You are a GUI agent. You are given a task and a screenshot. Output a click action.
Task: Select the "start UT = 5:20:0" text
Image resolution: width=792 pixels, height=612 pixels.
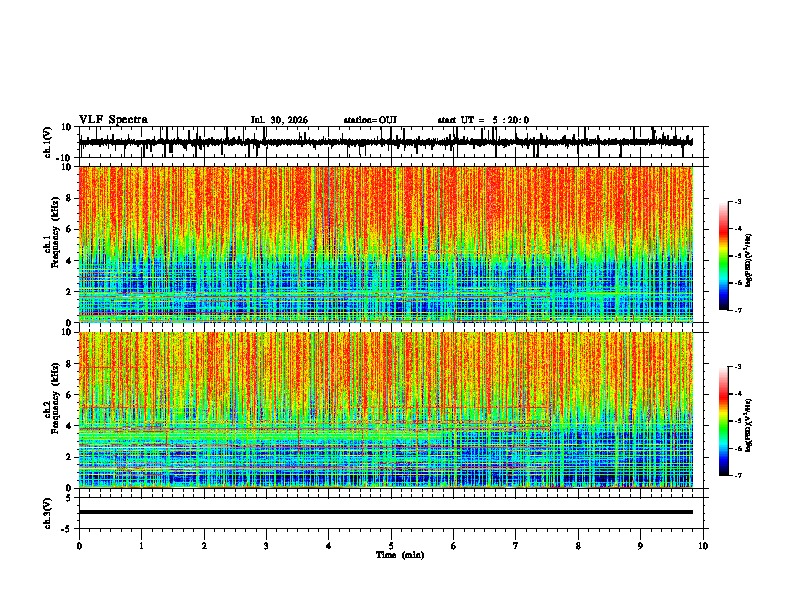483,120
